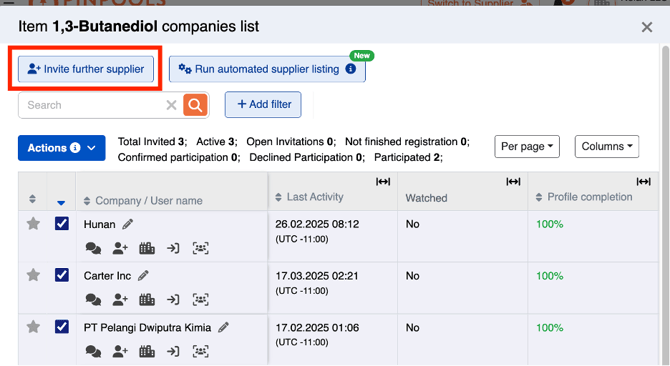670x366 pixels.
Task: Open the Columns dropdown
Action: [607, 146]
